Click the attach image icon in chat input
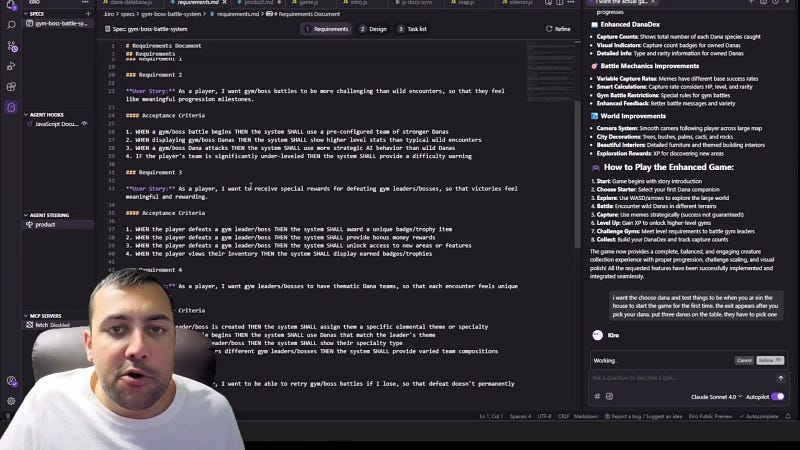 click(609, 396)
